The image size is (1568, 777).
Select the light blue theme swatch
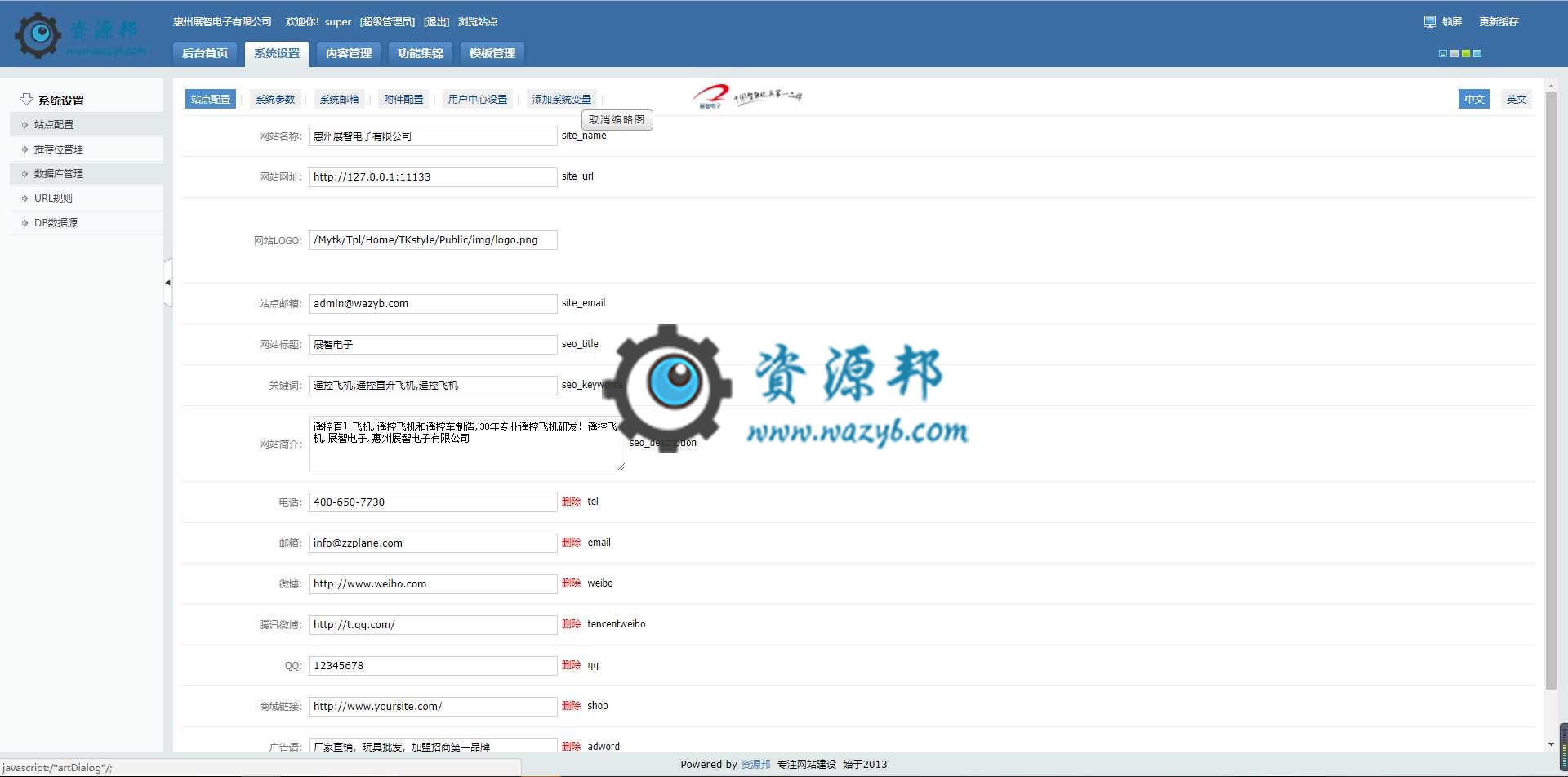click(x=1477, y=54)
